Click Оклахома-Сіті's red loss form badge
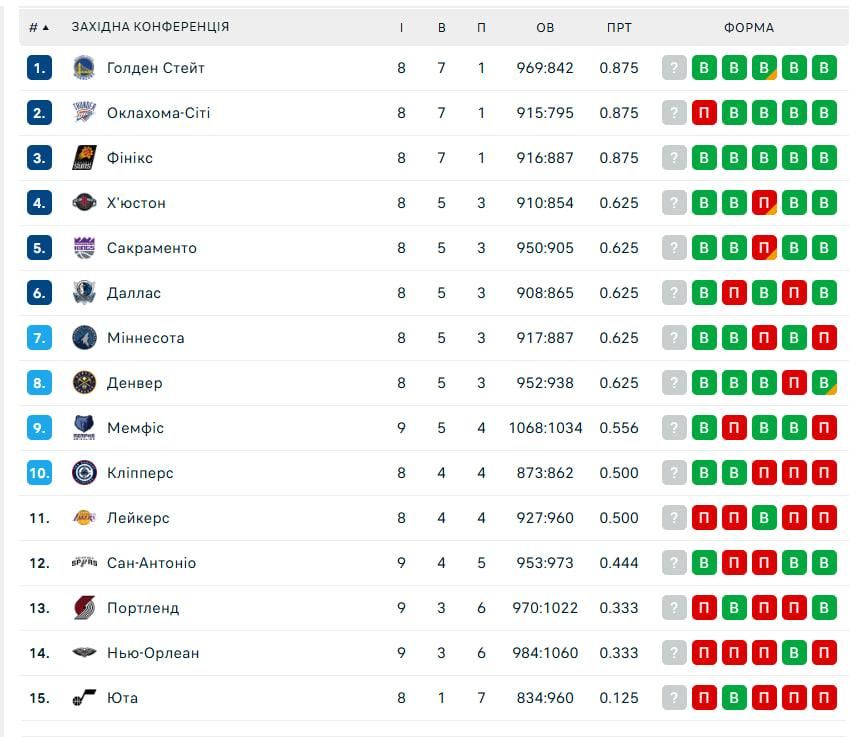The height and width of the screenshot is (737, 860). (x=704, y=113)
